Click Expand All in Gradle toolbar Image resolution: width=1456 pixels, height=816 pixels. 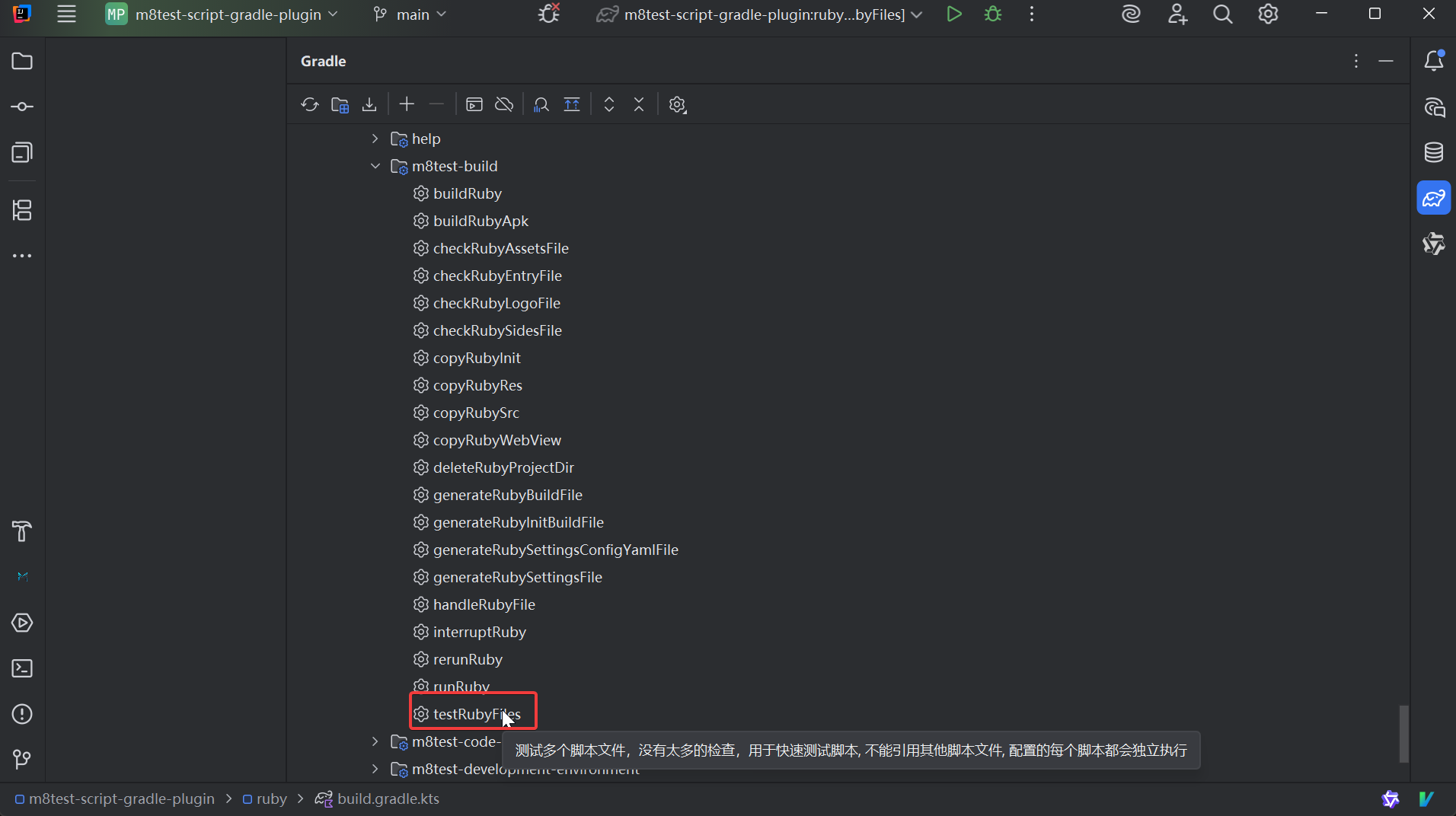[x=609, y=105]
